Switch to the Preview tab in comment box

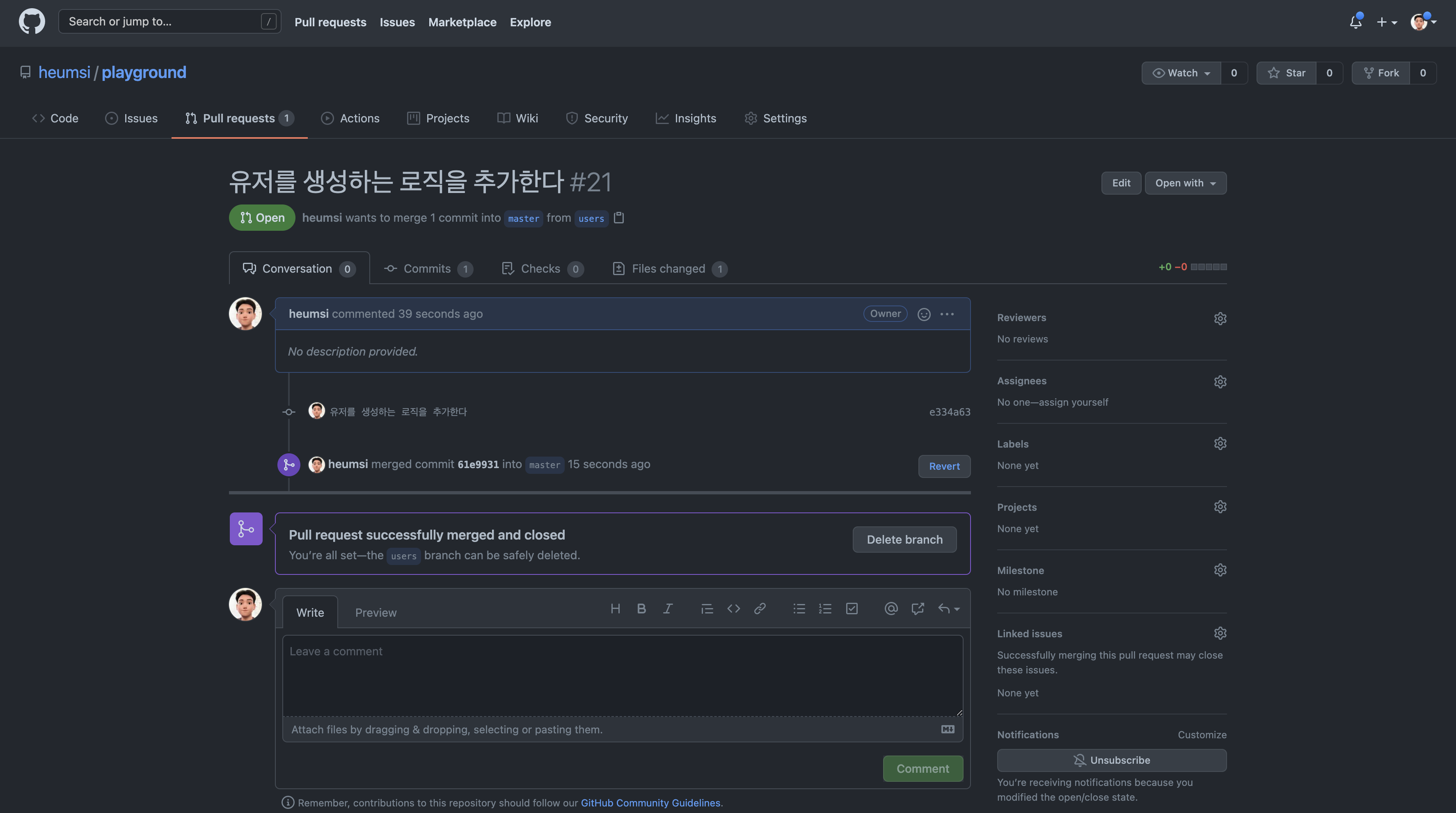375,613
